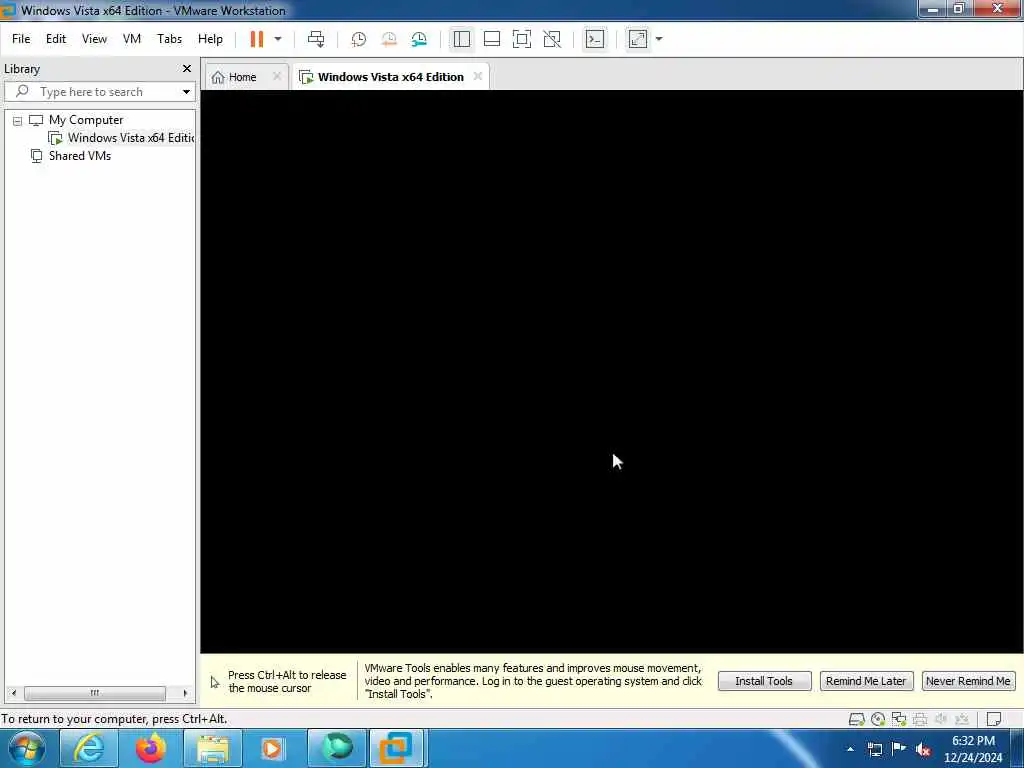Click the library horizontal scrollbar thumb
The height and width of the screenshot is (768, 1024).
(x=95, y=693)
